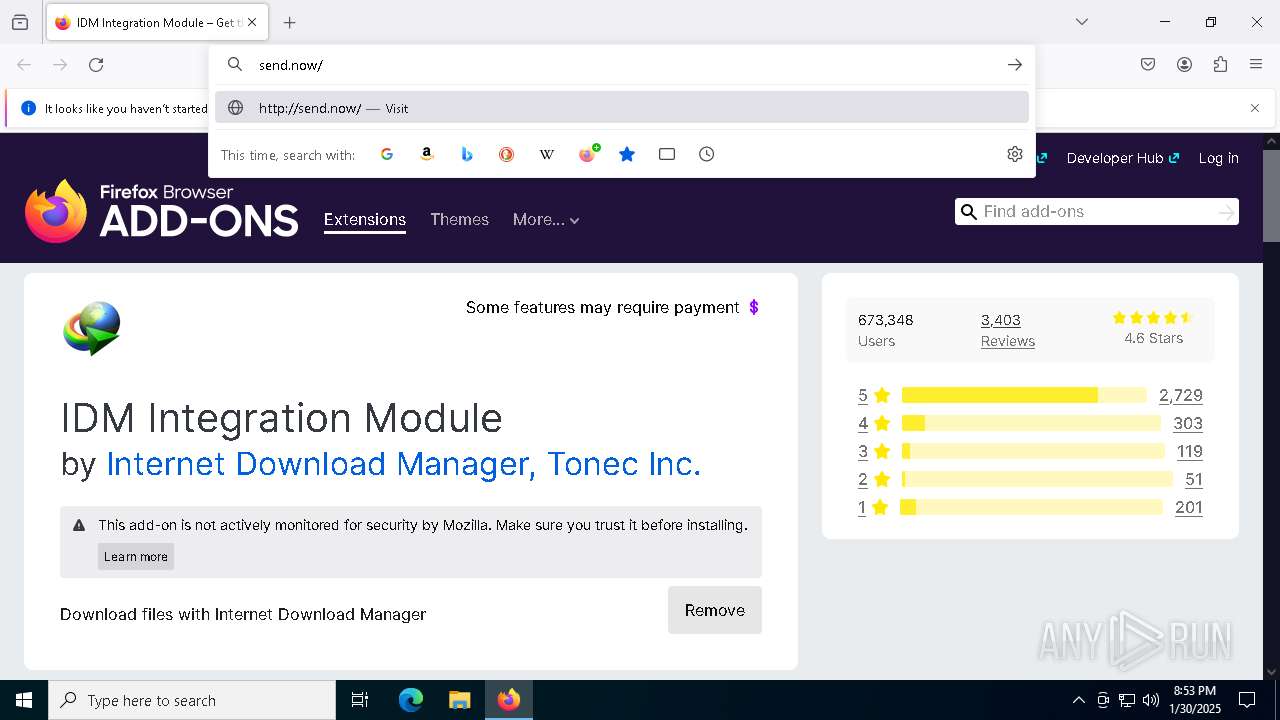1280x720 pixels.
Task: Select the http://send.now/ Visit suggestion
Action: pyautogui.click(x=622, y=108)
